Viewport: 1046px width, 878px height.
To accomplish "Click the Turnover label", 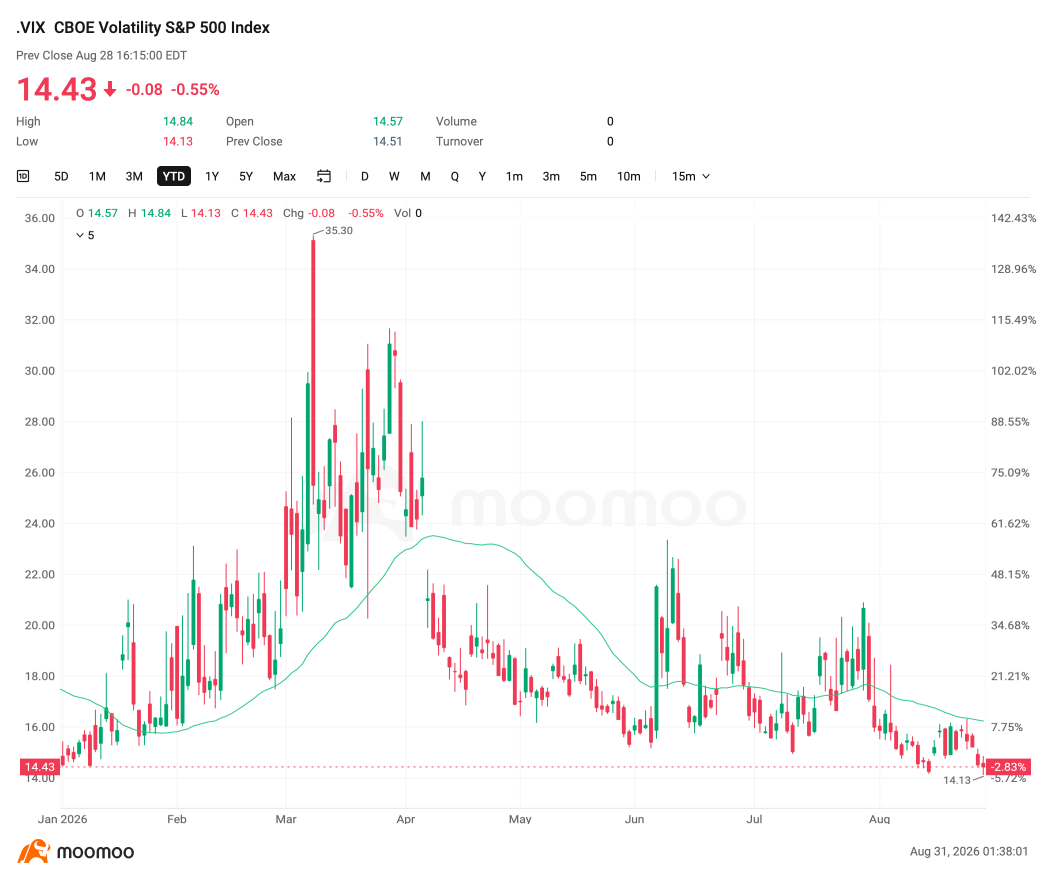I will tap(460, 141).
